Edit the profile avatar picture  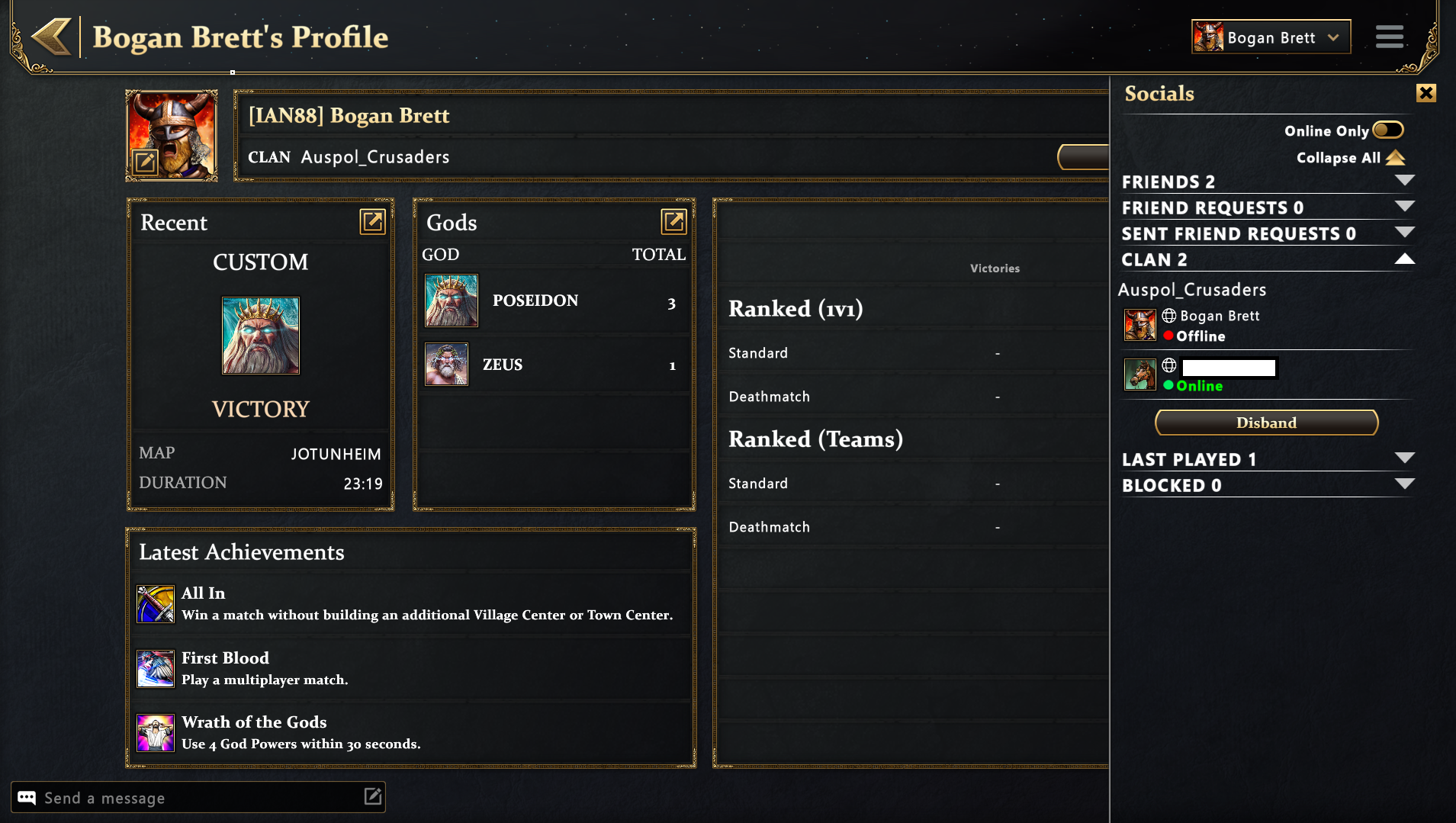point(145,162)
